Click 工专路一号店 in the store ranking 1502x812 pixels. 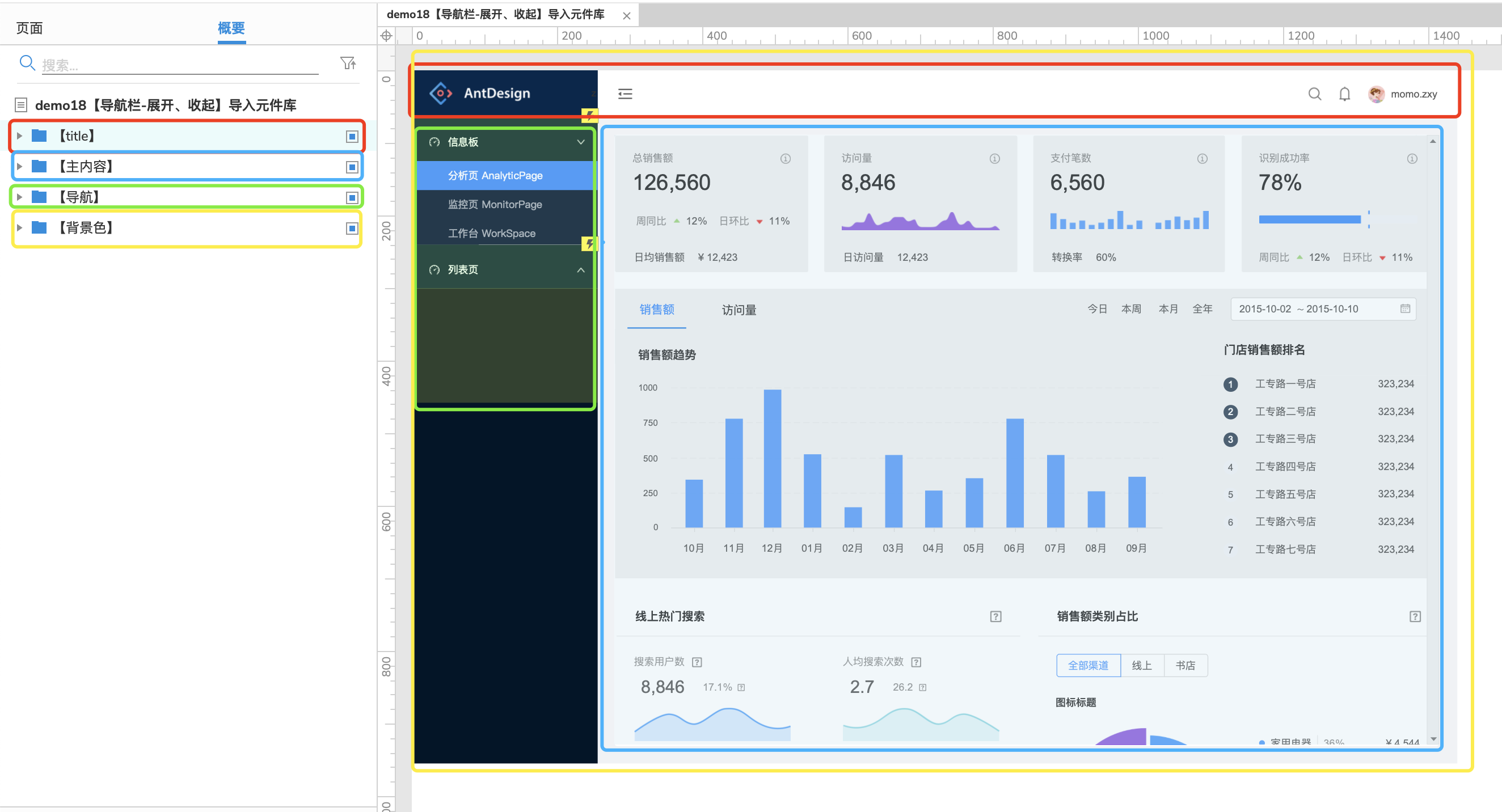click(x=1286, y=384)
